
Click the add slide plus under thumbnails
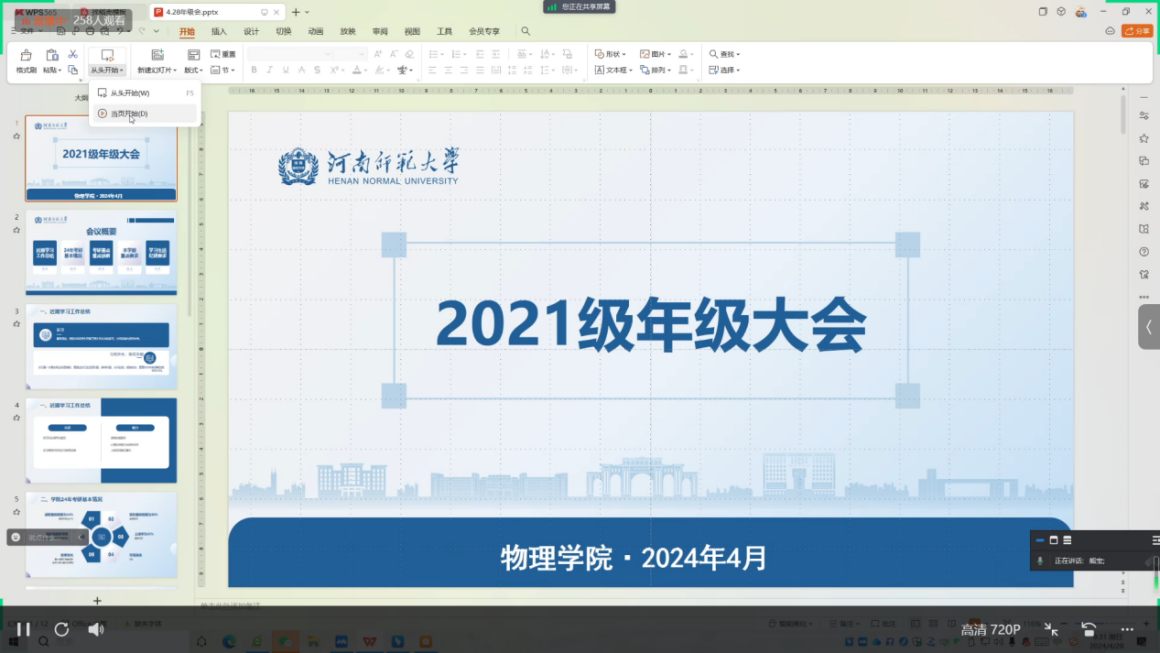tap(97, 600)
